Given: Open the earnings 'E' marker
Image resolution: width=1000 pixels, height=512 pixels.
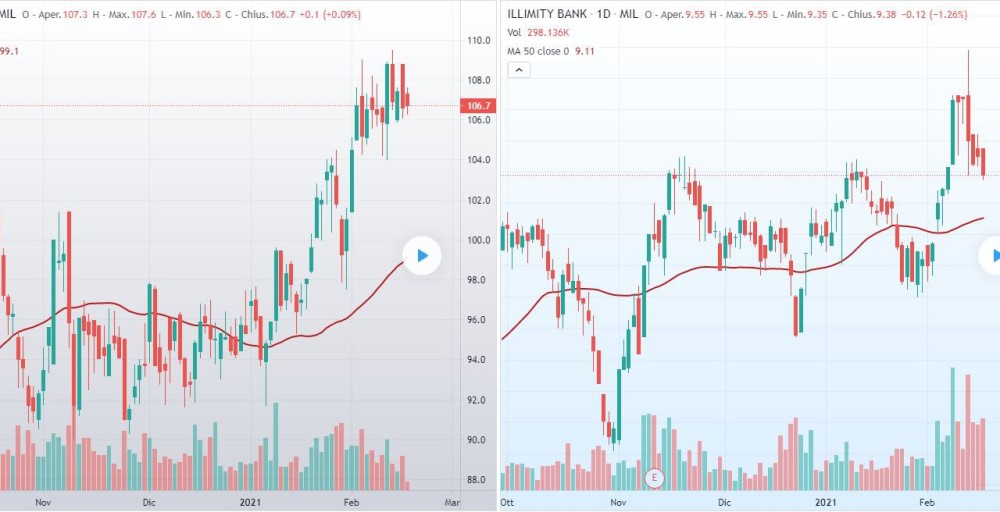Looking at the screenshot, I should point(656,477).
